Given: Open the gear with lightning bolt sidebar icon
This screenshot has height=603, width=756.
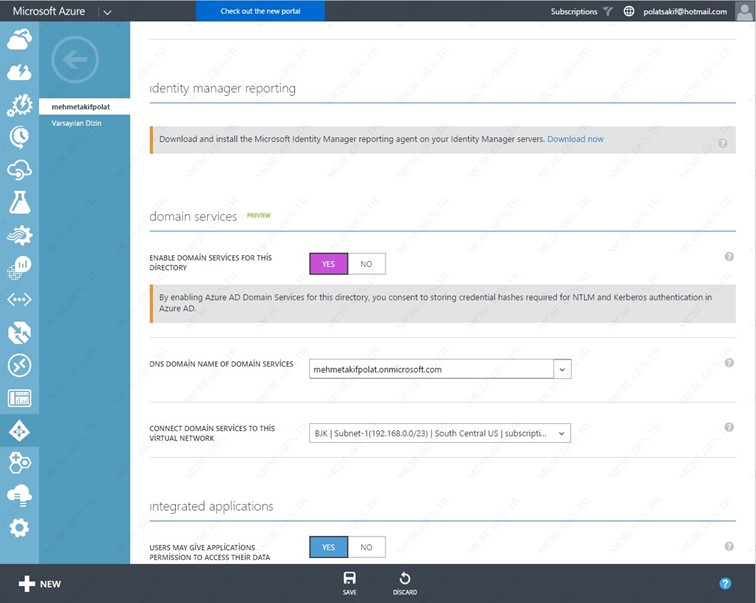Looking at the screenshot, I should [19, 105].
